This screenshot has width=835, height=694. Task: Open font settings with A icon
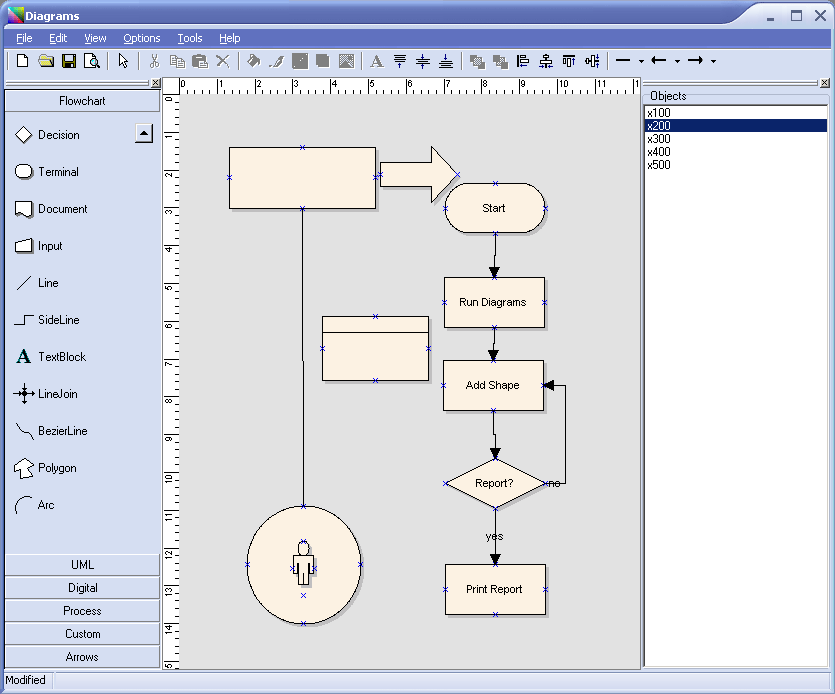click(376, 61)
